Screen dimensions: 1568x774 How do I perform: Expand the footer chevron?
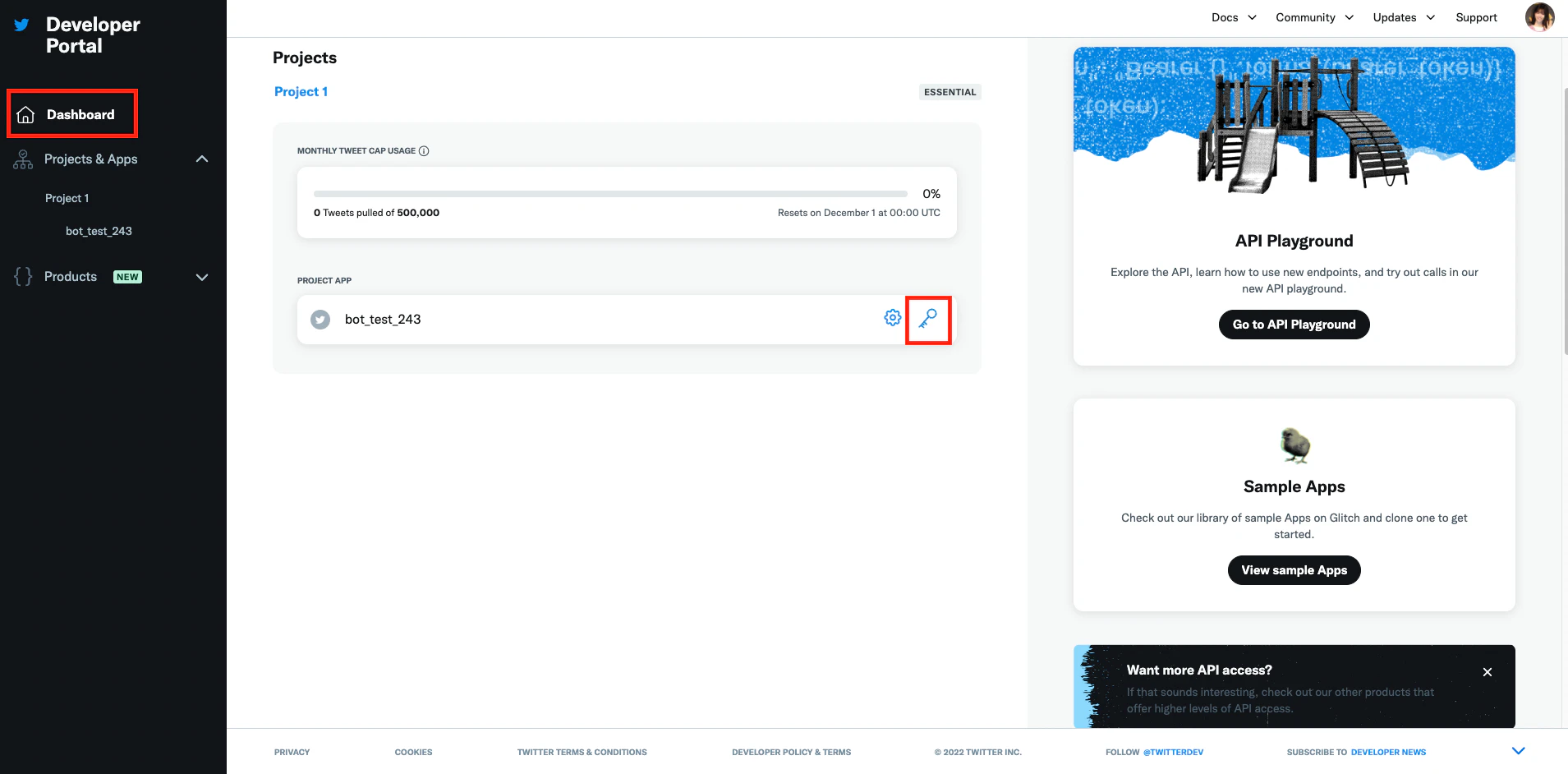coord(1519,751)
